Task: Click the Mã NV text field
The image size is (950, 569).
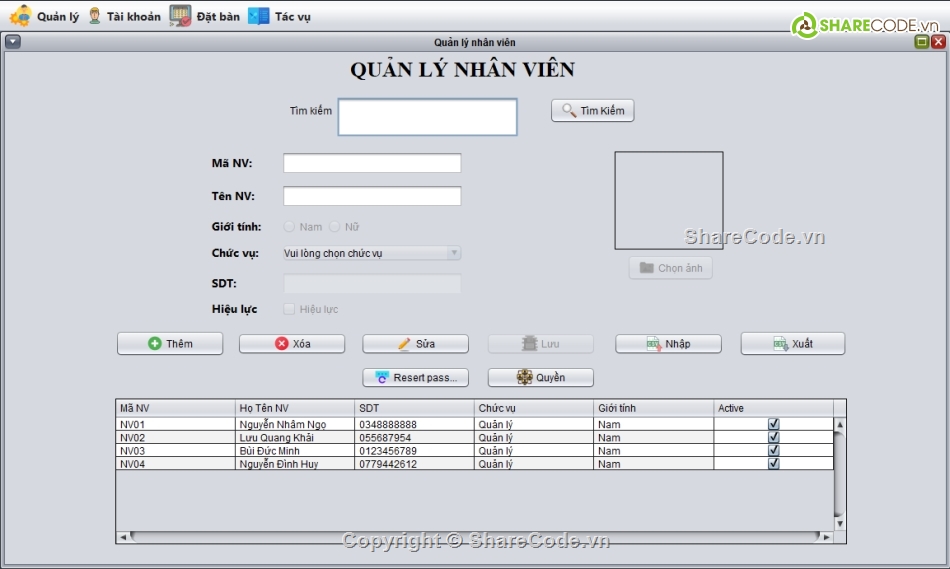Action: pyautogui.click(x=372, y=163)
